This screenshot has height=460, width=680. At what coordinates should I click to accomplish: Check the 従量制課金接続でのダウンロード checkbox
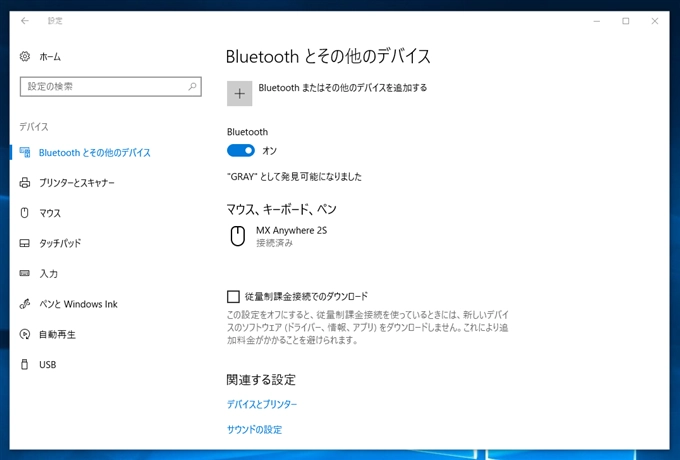(x=233, y=297)
